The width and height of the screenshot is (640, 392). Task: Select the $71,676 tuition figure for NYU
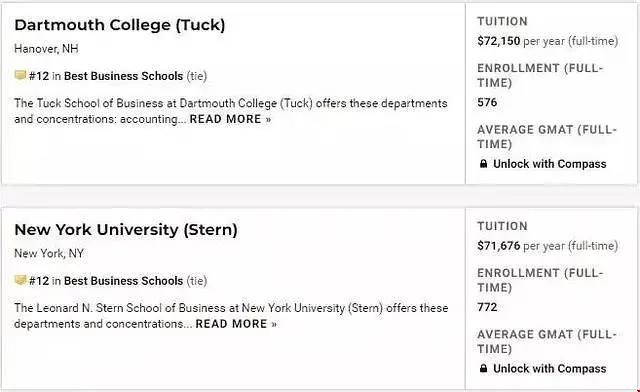(498, 246)
